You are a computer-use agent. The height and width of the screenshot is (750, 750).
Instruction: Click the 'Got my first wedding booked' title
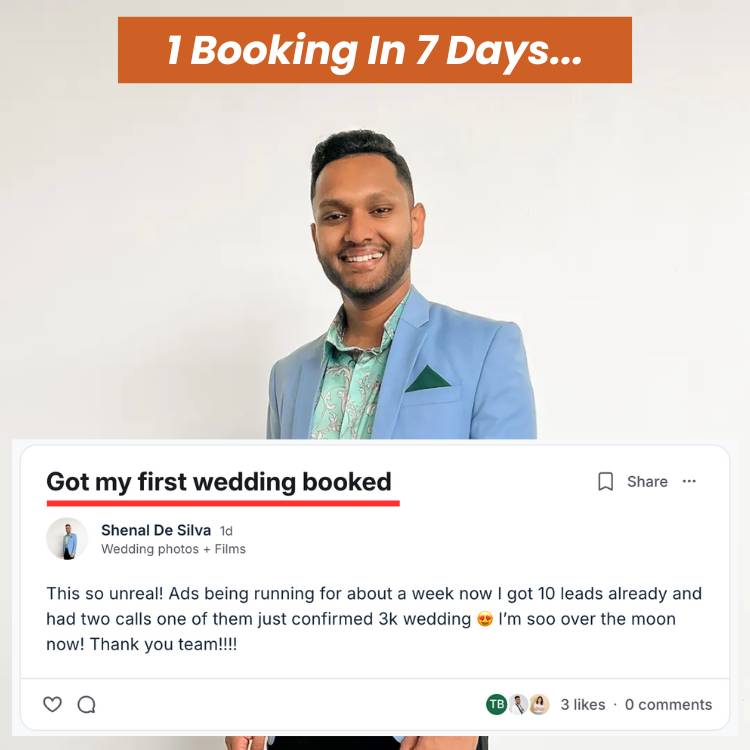(x=219, y=482)
